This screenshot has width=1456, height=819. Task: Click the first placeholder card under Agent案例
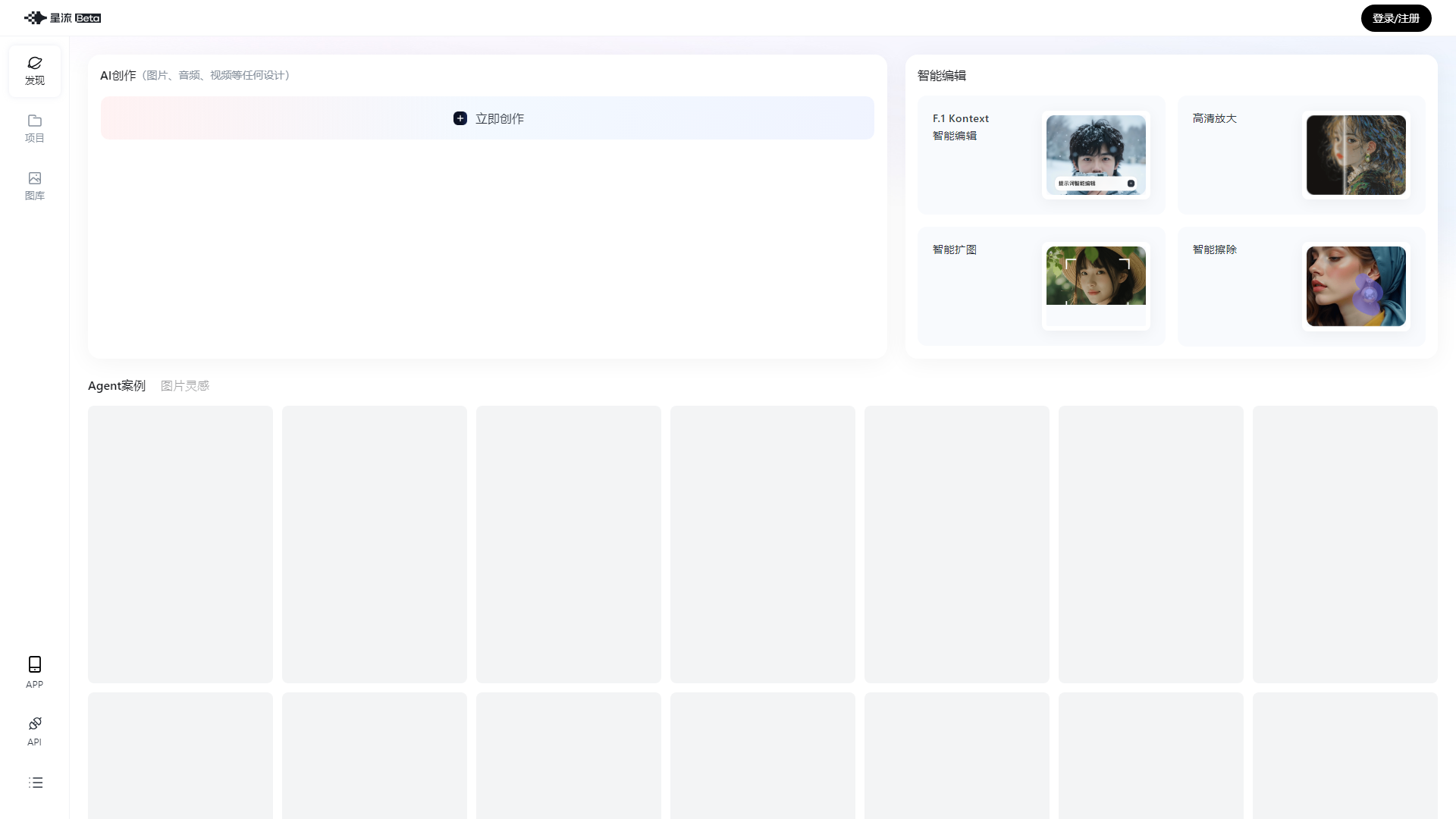point(180,544)
